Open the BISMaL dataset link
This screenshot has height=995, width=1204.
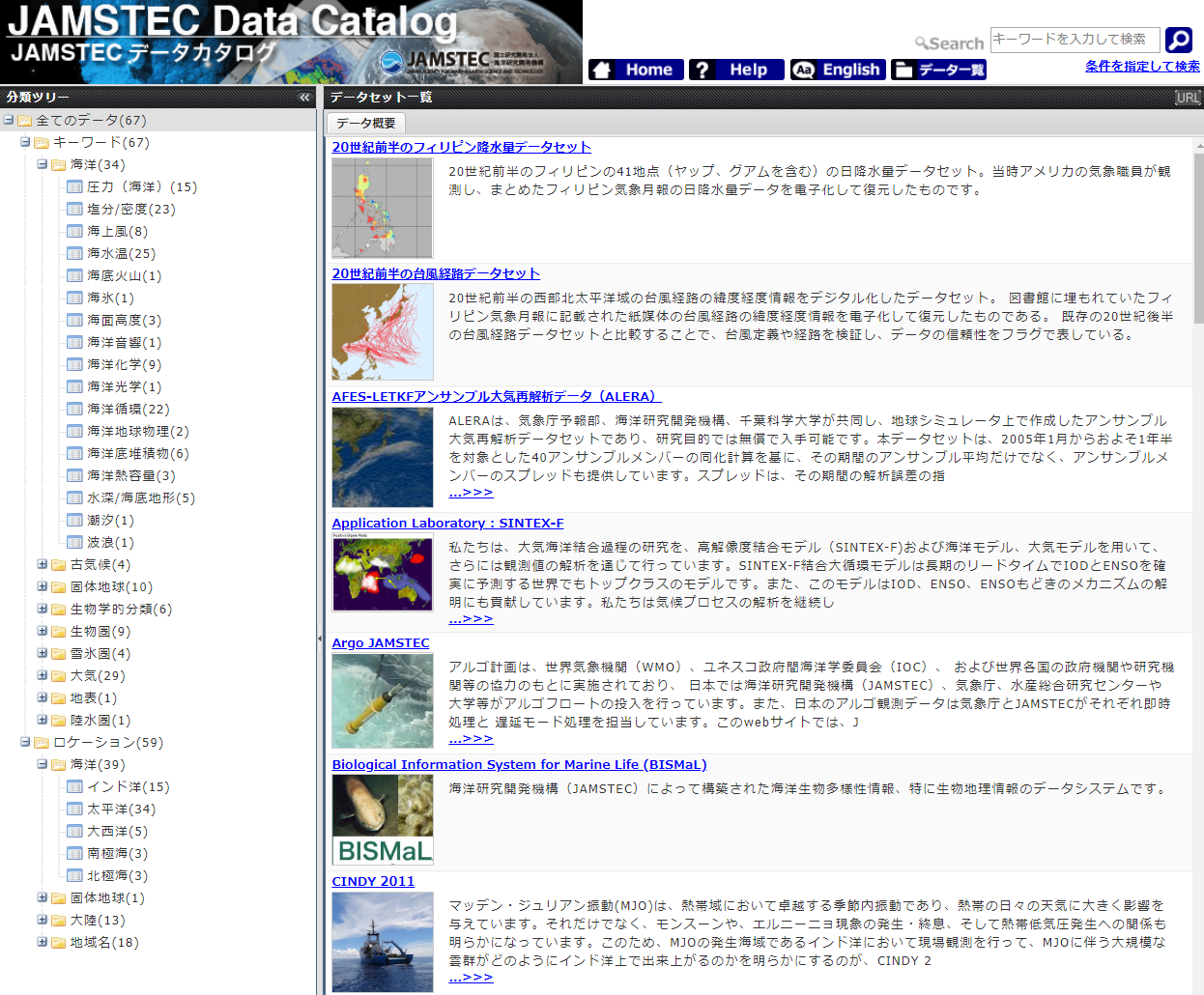[520, 764]
